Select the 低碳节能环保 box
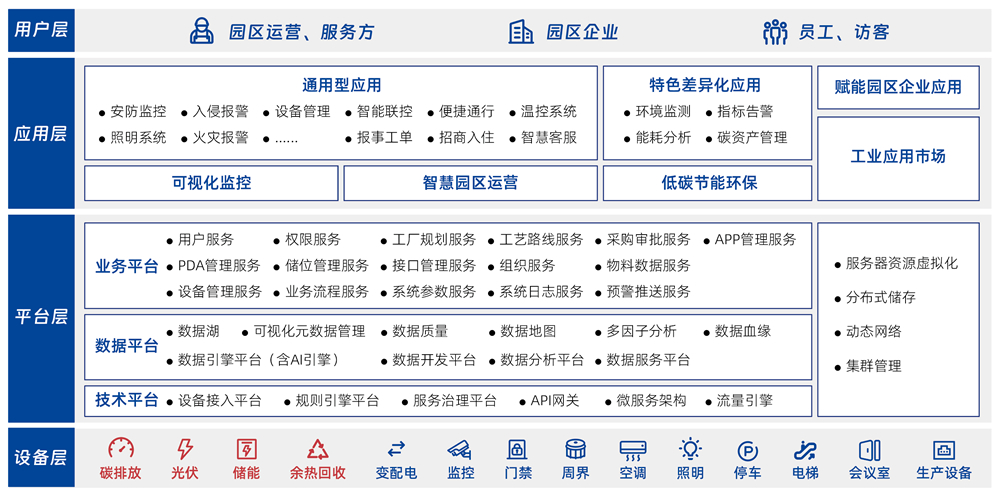Viewport: 1000px width, 496px height. (709, 183)
